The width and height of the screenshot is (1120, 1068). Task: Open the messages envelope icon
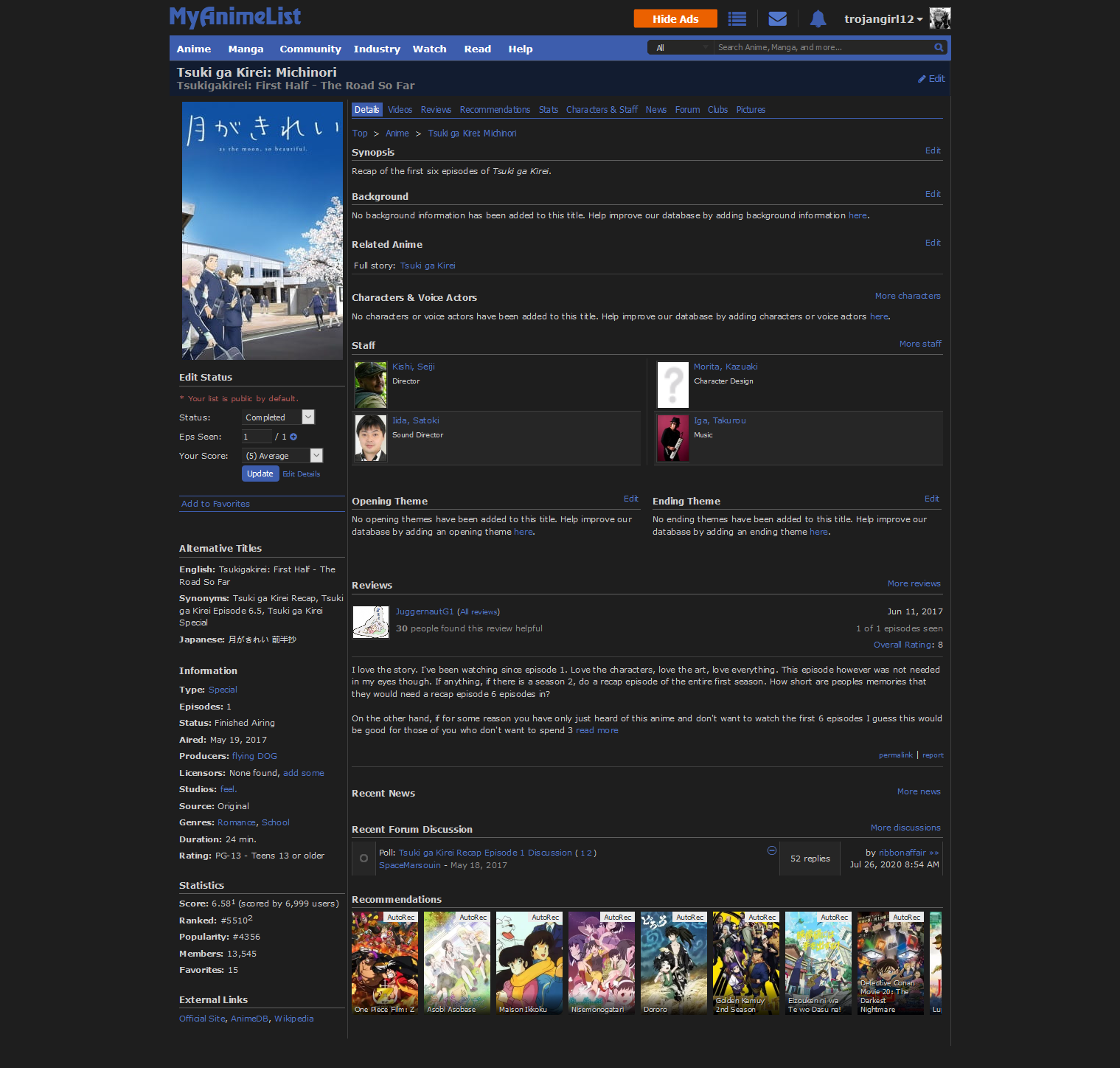click(777, 19)
